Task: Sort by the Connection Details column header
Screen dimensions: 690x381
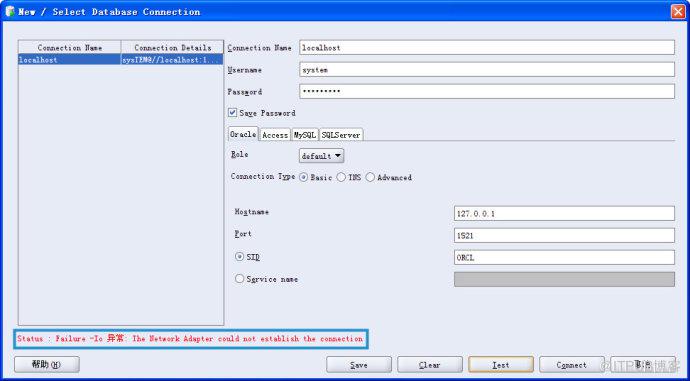Action: click(x=172, y=47)
